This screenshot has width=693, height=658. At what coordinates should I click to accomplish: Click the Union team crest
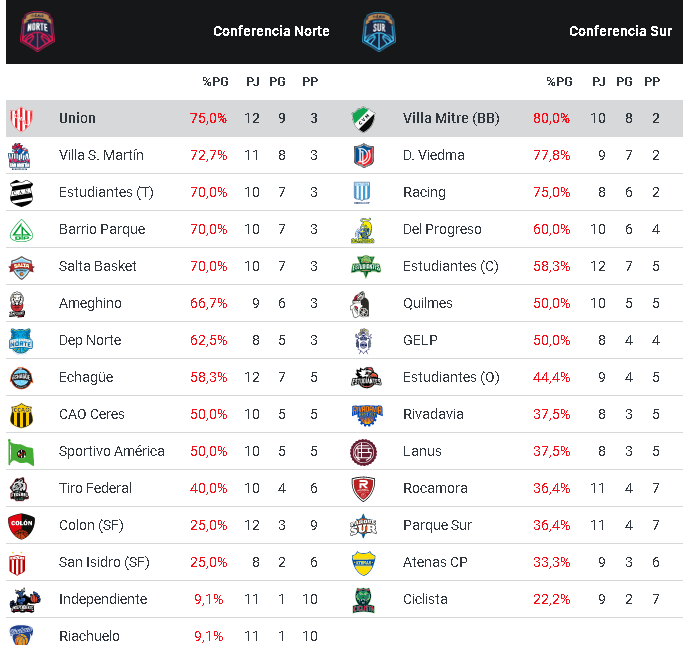[22, 119]
